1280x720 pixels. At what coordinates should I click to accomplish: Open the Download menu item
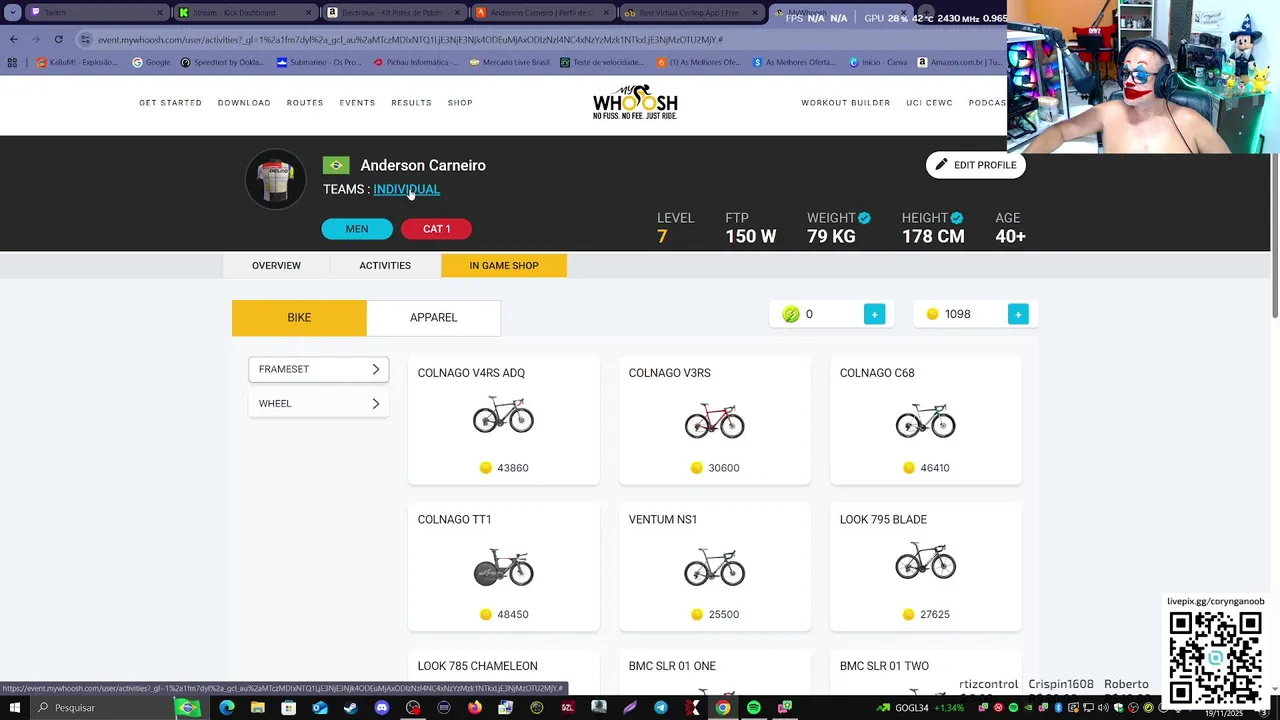pos(244,103)
